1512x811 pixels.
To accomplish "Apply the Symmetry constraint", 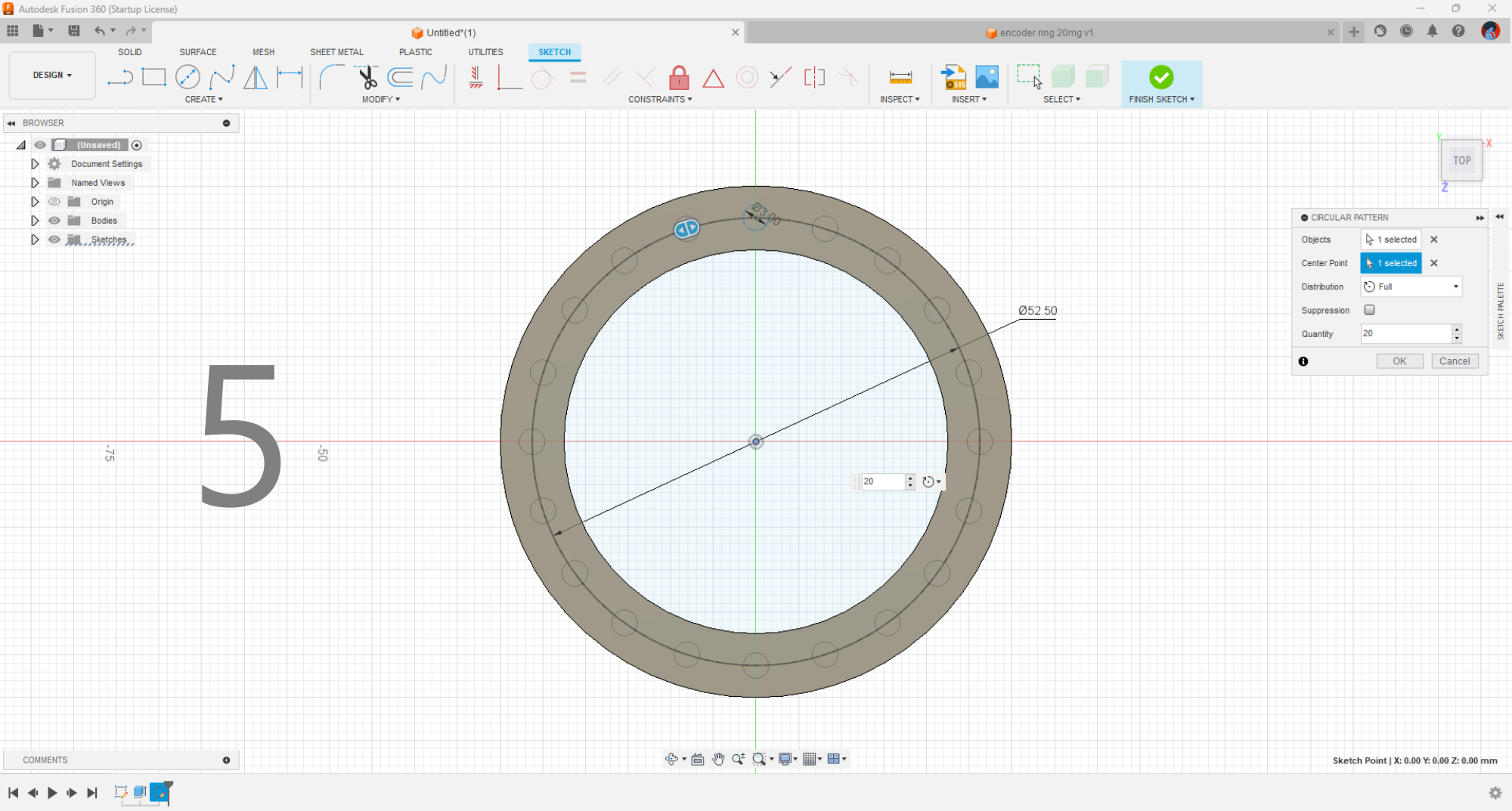I will 815,77.
